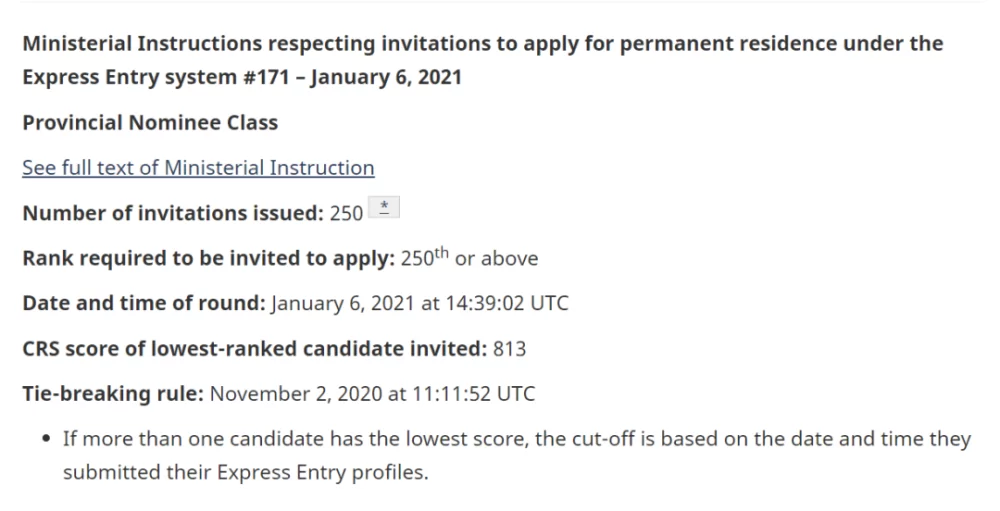Screen dimensions: 1000x511
Task: Click the "Number of invitations issued" label
Action: [x=172, y=213]
